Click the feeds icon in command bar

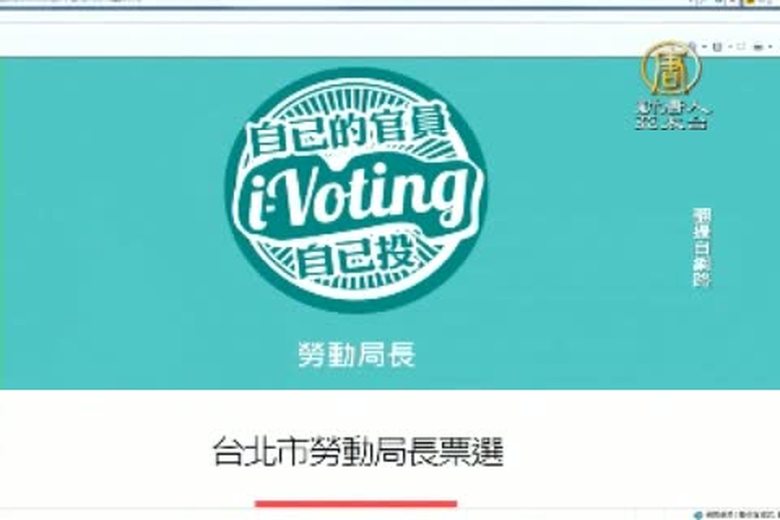(x=717, y=47)
